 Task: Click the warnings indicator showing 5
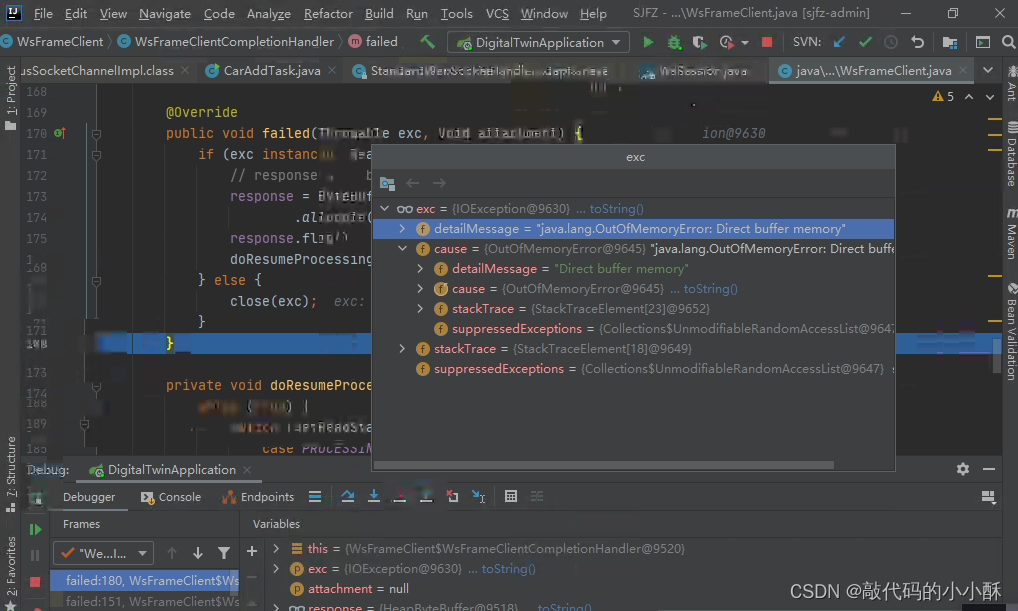[943, 96]
